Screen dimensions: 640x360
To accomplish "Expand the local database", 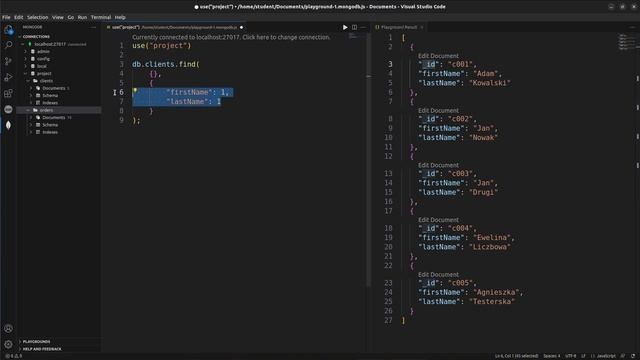I will click(26, 66).
